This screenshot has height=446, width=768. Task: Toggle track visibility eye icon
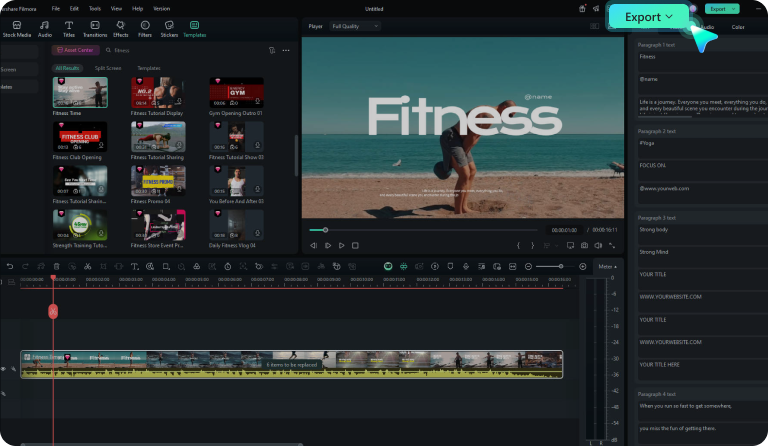(x=3, y=369)
